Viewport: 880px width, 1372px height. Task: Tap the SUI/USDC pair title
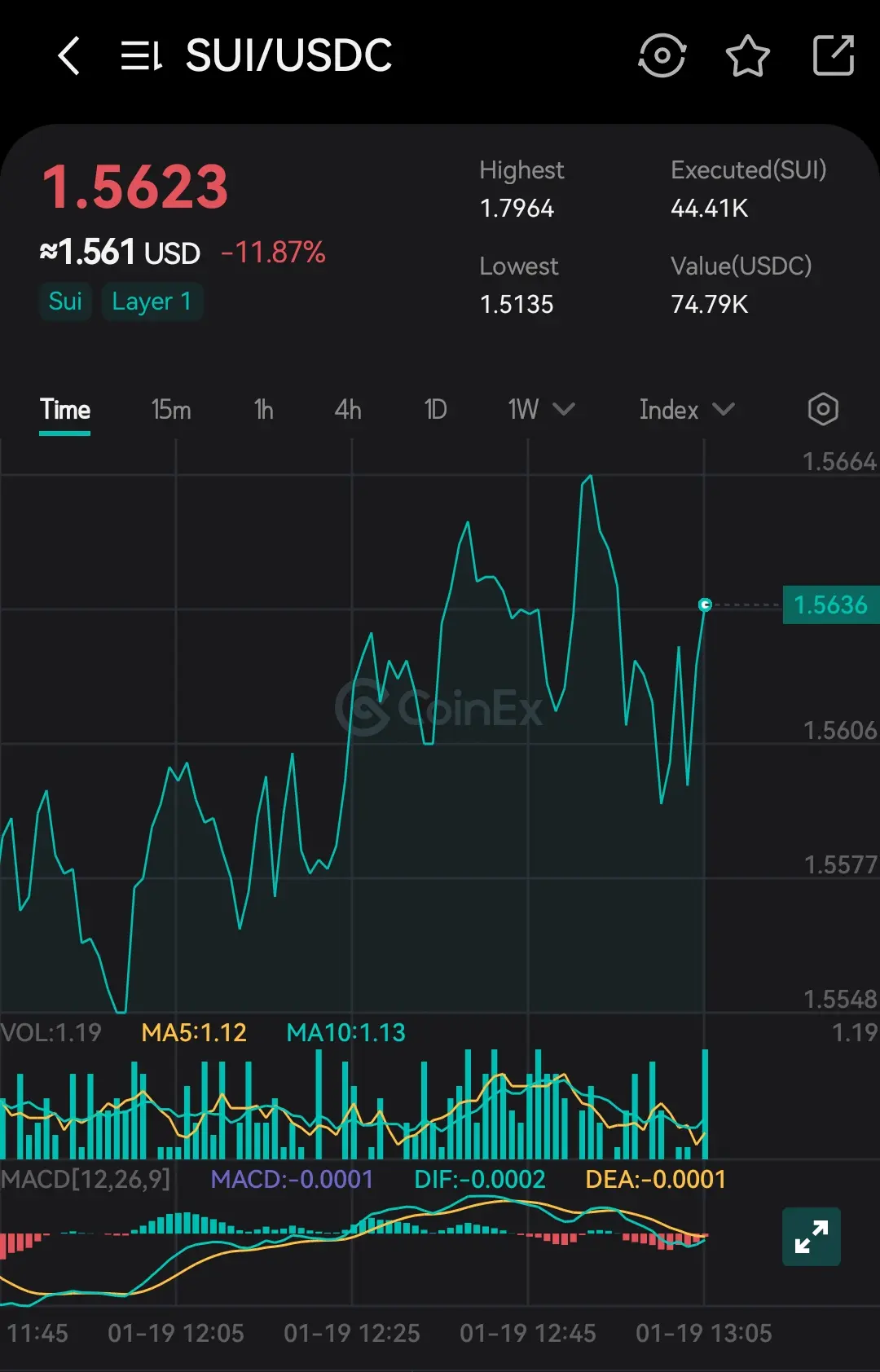pos(288,55)
